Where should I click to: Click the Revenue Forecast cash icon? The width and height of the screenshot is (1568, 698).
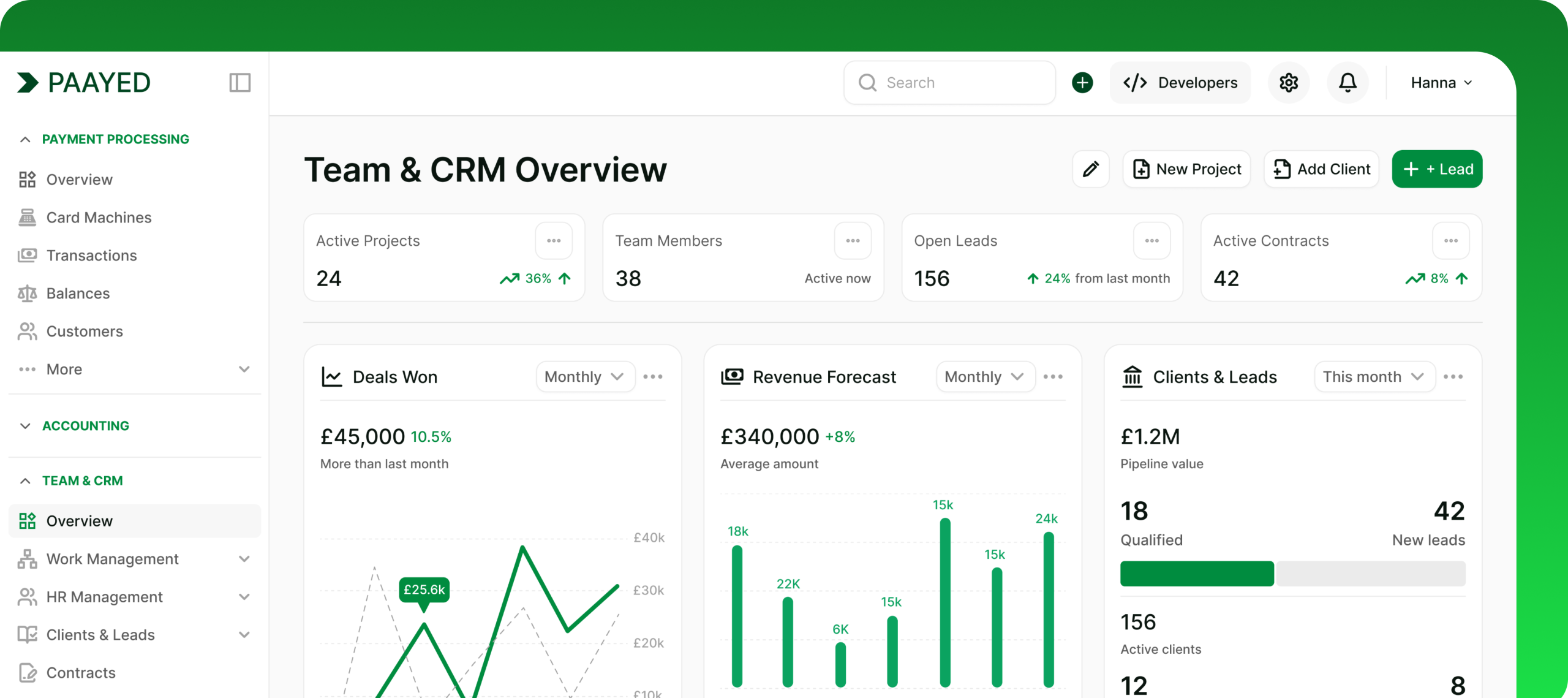732,376
